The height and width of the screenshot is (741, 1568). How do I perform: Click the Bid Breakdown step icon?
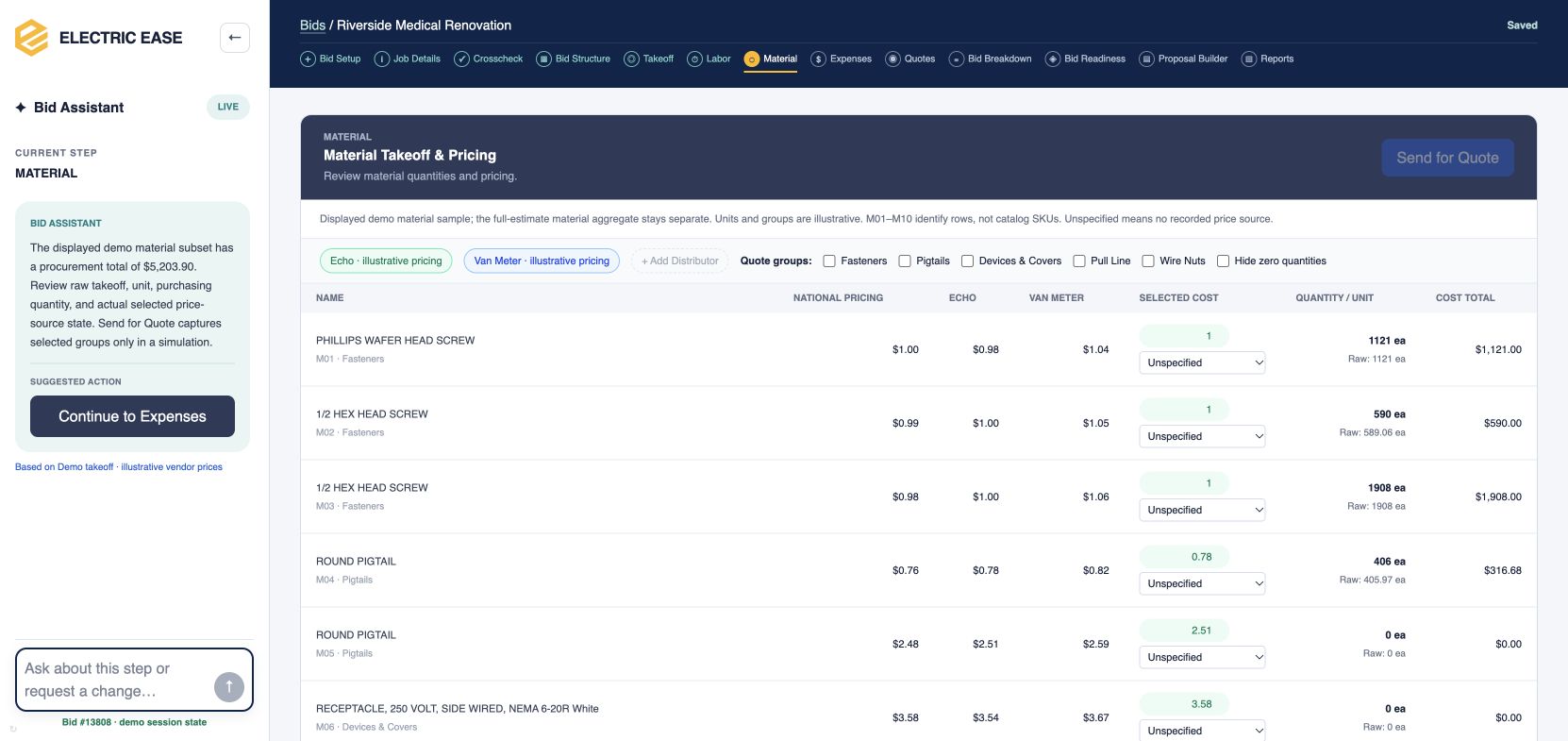(956, 59)
